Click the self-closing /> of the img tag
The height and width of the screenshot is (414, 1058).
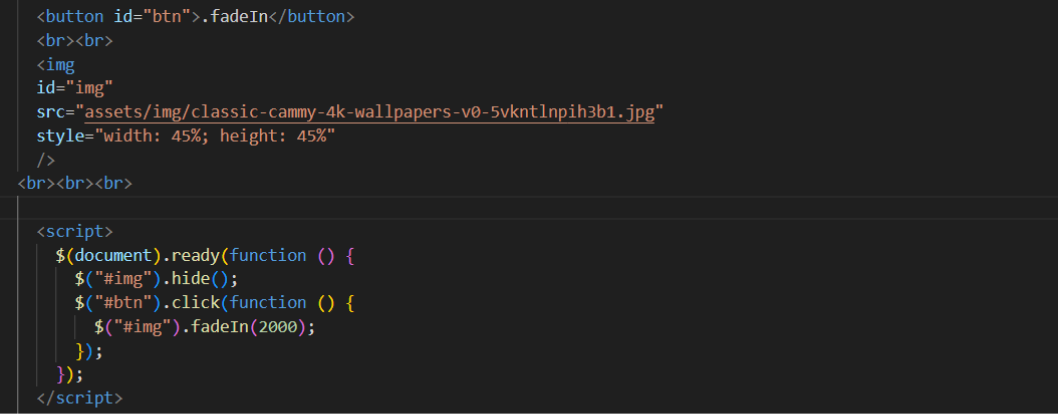point(46,160)
